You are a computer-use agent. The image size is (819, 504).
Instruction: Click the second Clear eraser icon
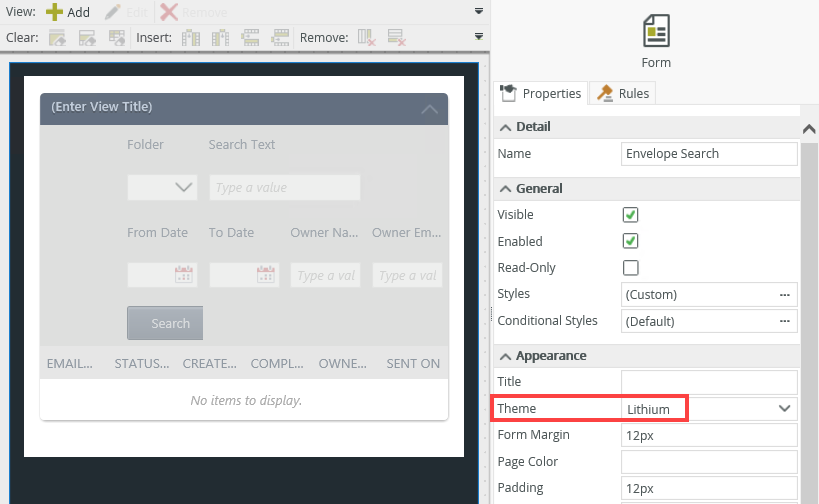(x=87, y=38)
